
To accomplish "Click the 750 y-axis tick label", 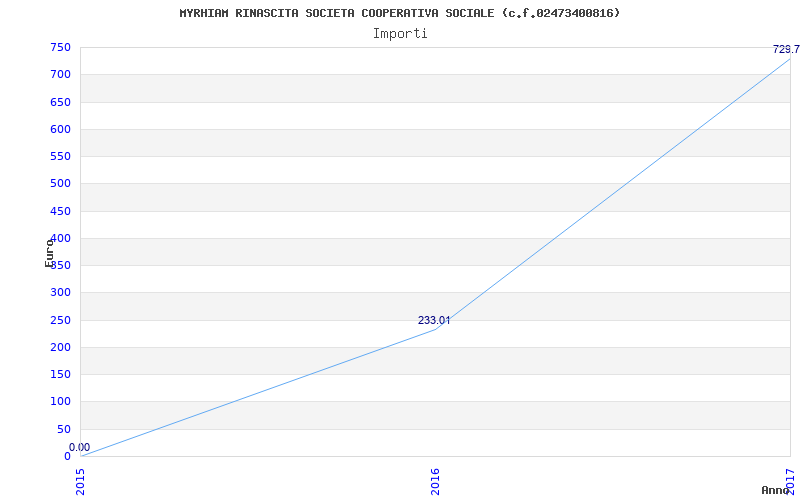I will coord(60,47).
